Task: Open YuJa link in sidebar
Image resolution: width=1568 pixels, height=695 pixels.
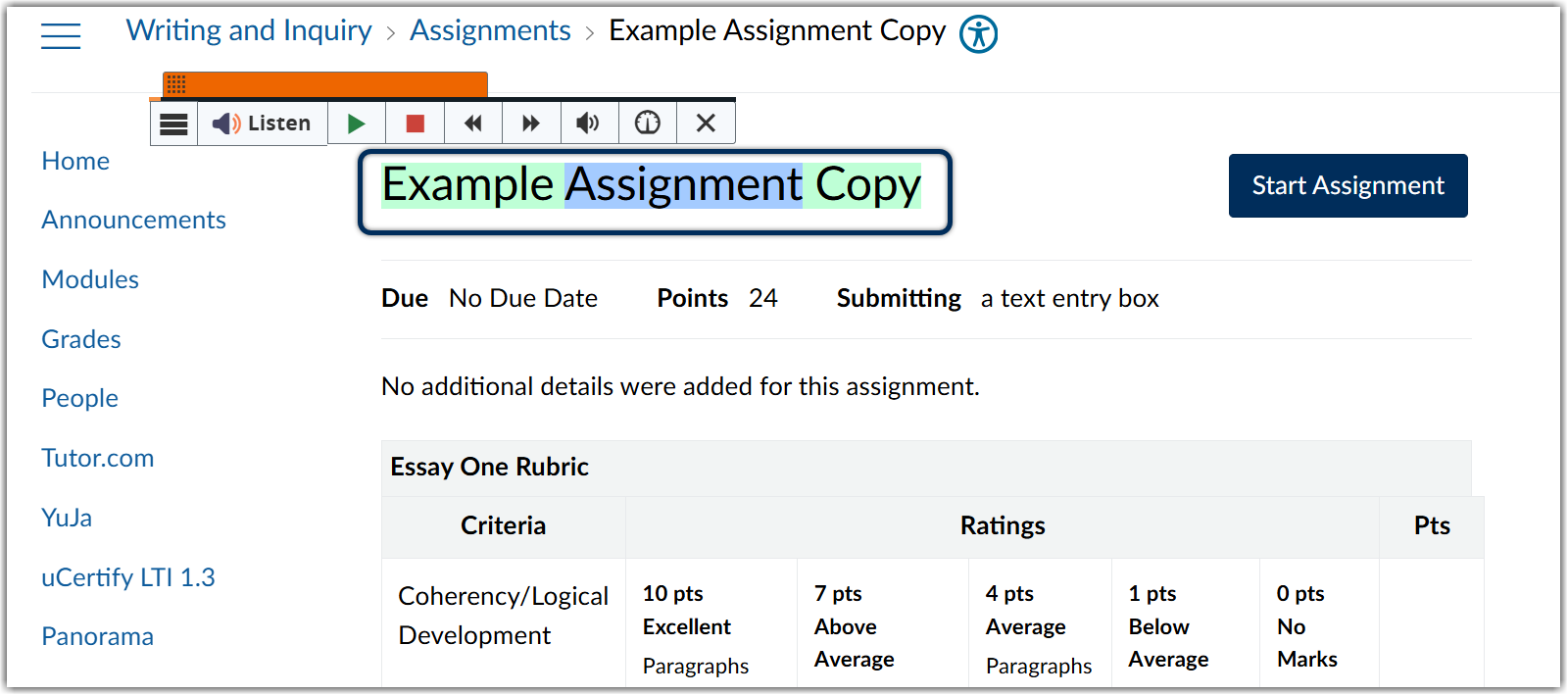Action: tap(67, 518)
